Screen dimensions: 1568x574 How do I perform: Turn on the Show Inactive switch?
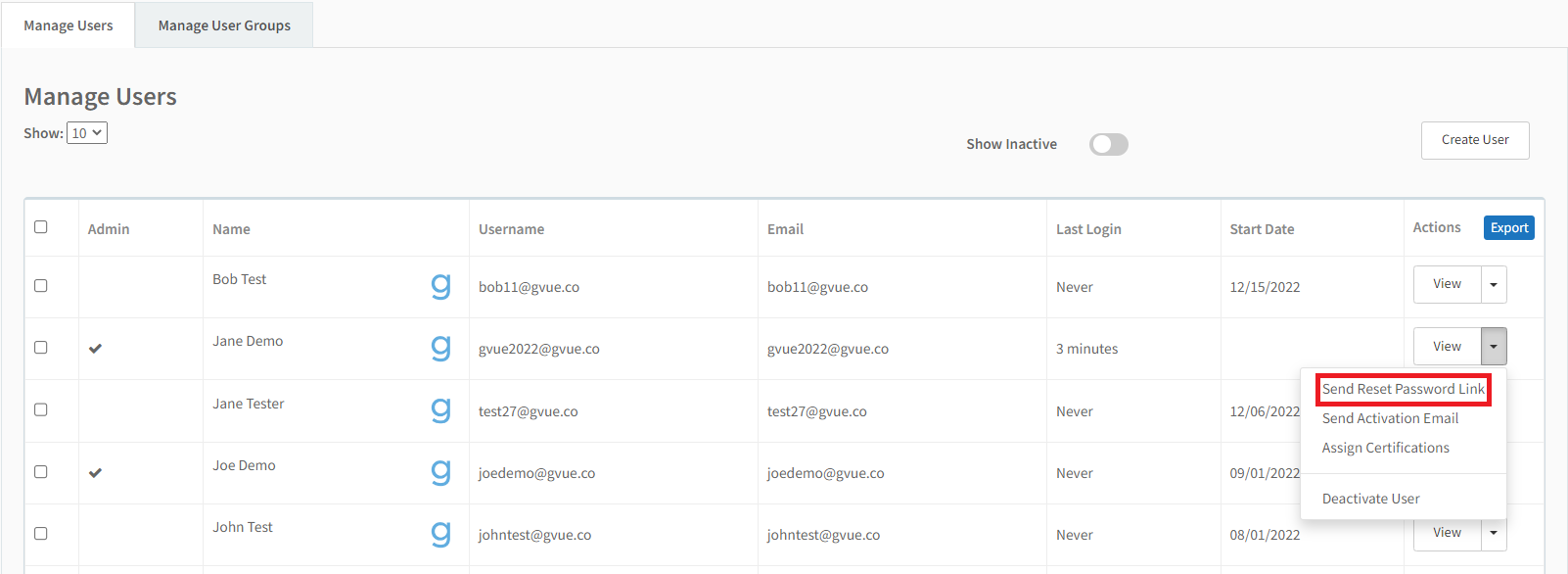[1109, 145]
